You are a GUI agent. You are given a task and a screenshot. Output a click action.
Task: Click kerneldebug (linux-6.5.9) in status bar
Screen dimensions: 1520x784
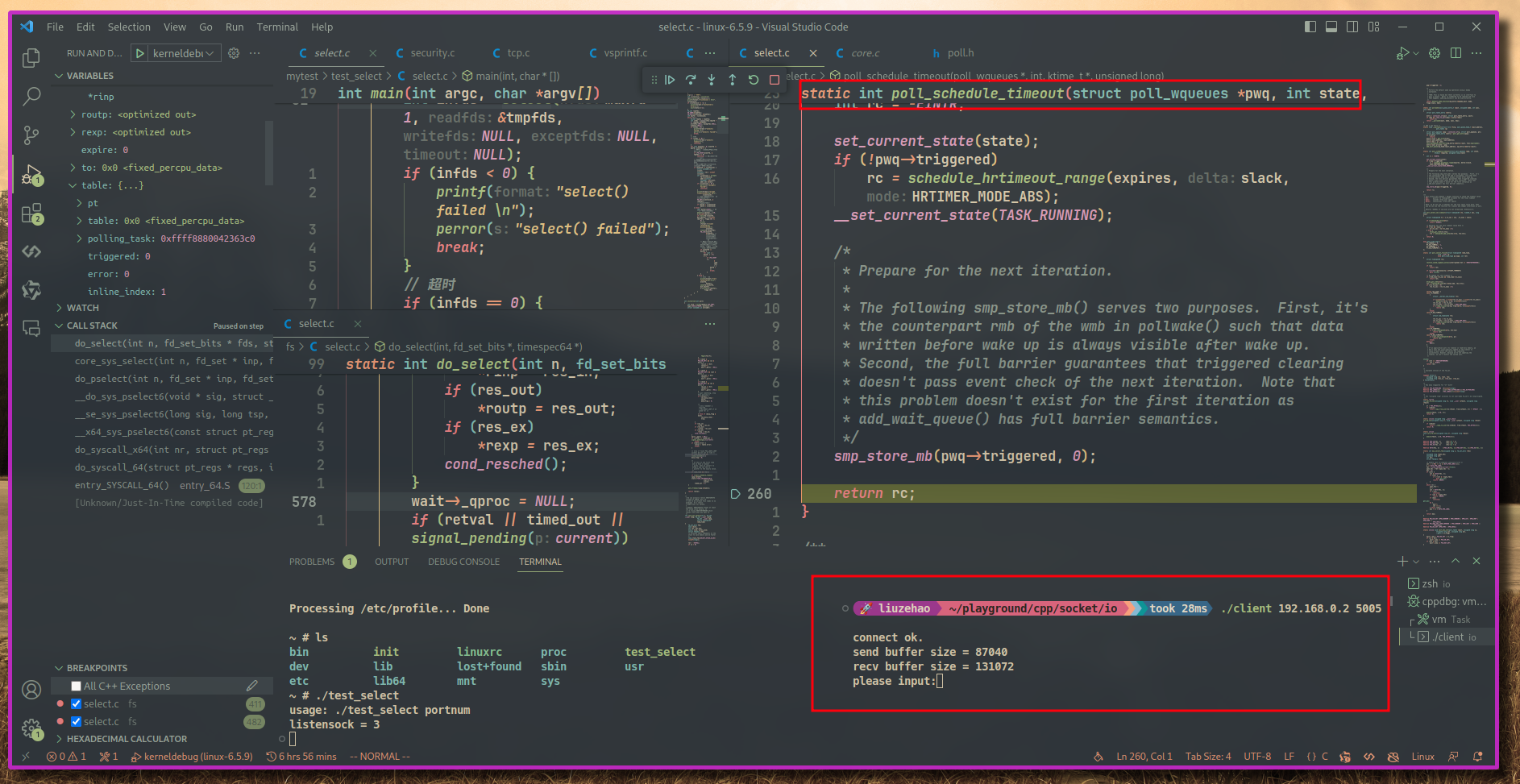(192, 757)
